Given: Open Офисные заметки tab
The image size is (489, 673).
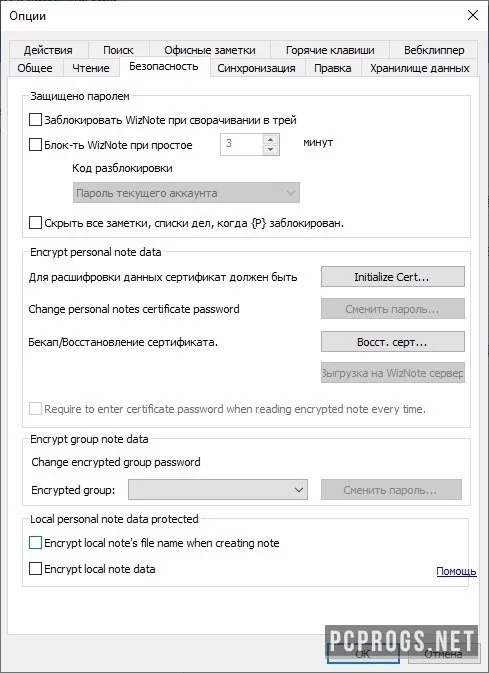Looking at the screenshot, I should pos(210,50).
